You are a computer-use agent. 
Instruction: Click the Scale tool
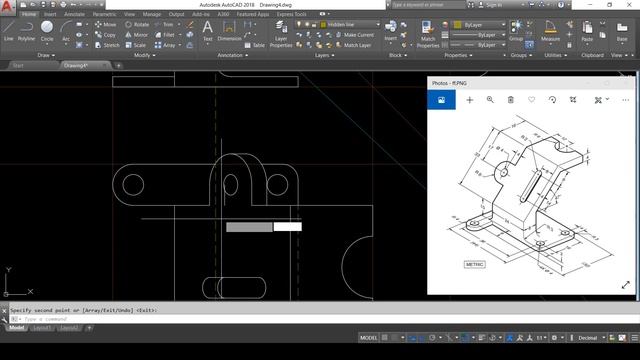pyautogui.click(x=136, y=45)
